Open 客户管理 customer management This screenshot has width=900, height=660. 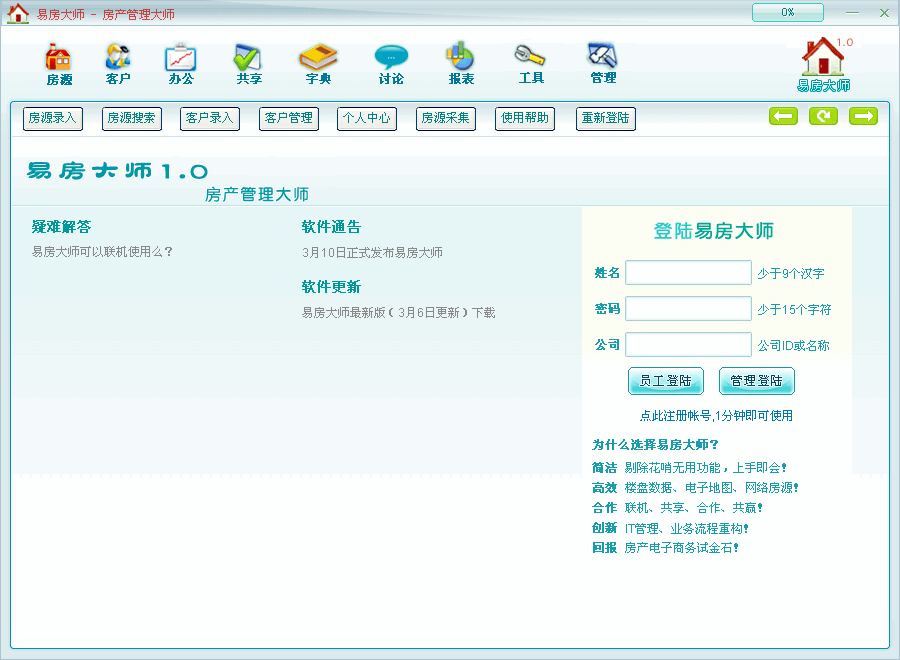pos(288,118)
